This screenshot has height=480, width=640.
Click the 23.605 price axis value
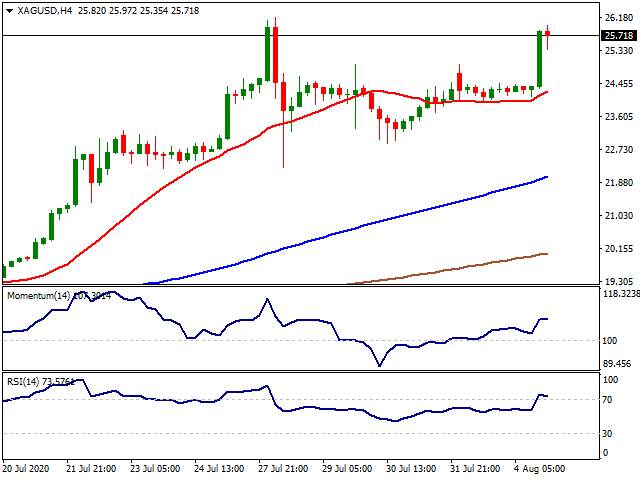(619, 117)
